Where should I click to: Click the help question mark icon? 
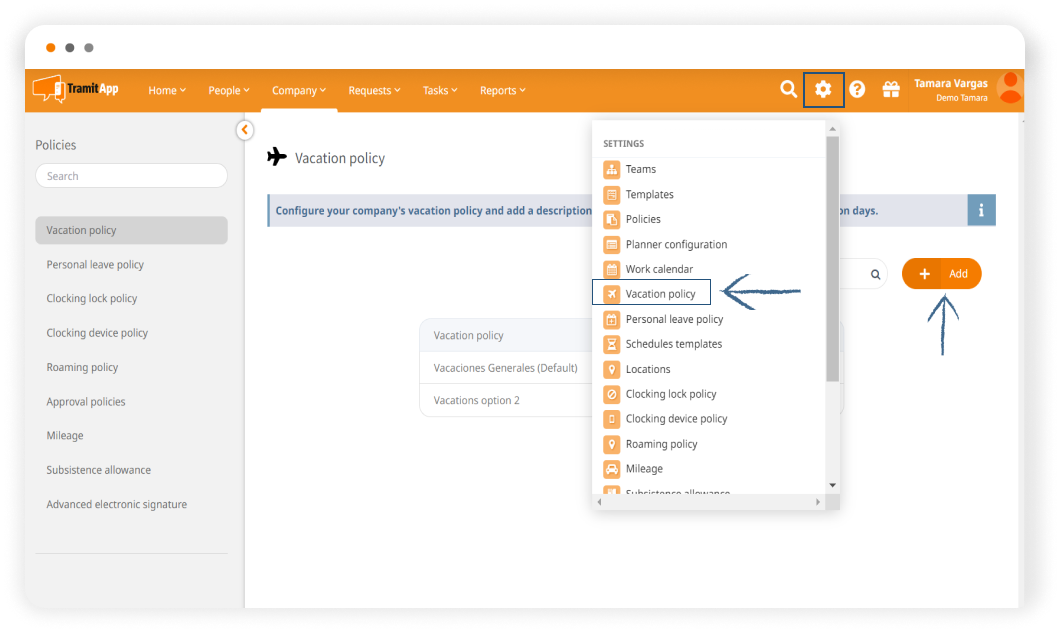click(857, 90)
